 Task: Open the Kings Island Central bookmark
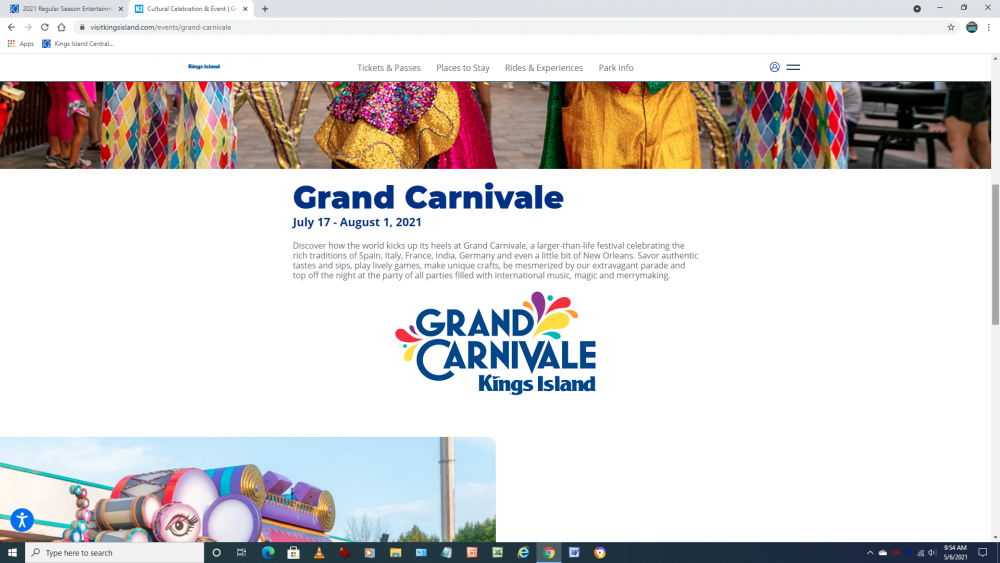(x=78, y=44)
